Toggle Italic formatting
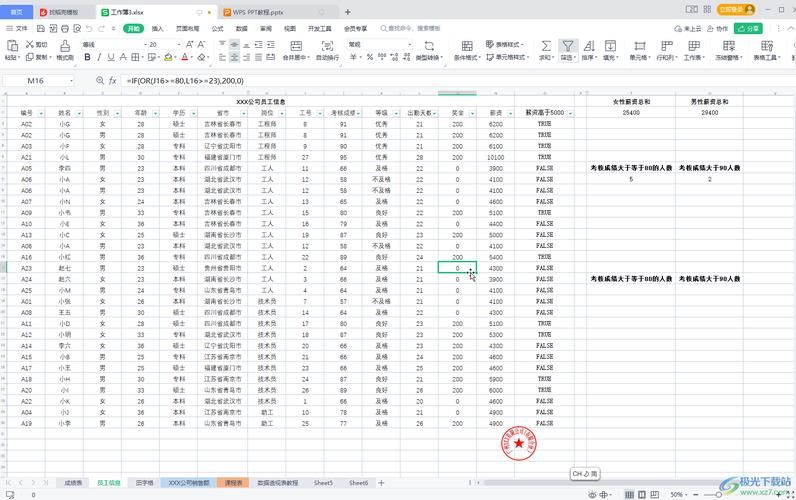796x500 pixels. click(x=99, y=57)
